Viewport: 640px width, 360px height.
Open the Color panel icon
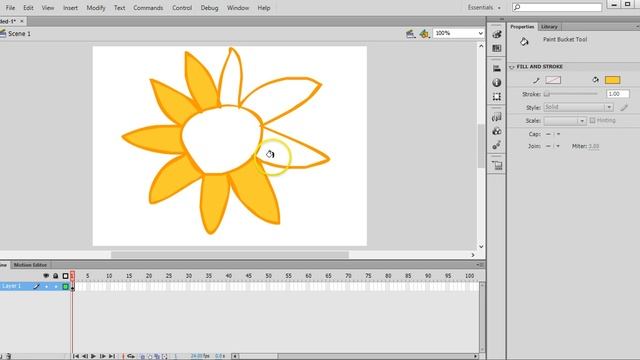(497, 35)
